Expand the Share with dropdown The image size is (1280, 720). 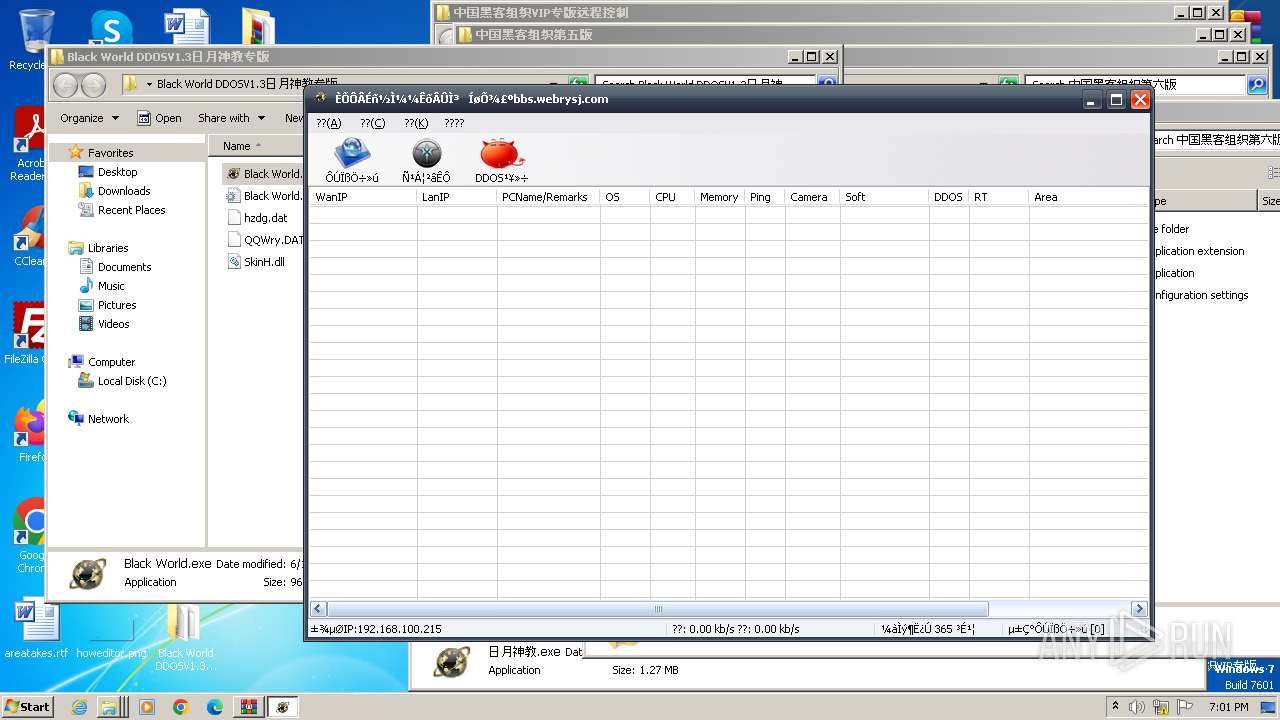pyautogui.click(x=231, y=118)
